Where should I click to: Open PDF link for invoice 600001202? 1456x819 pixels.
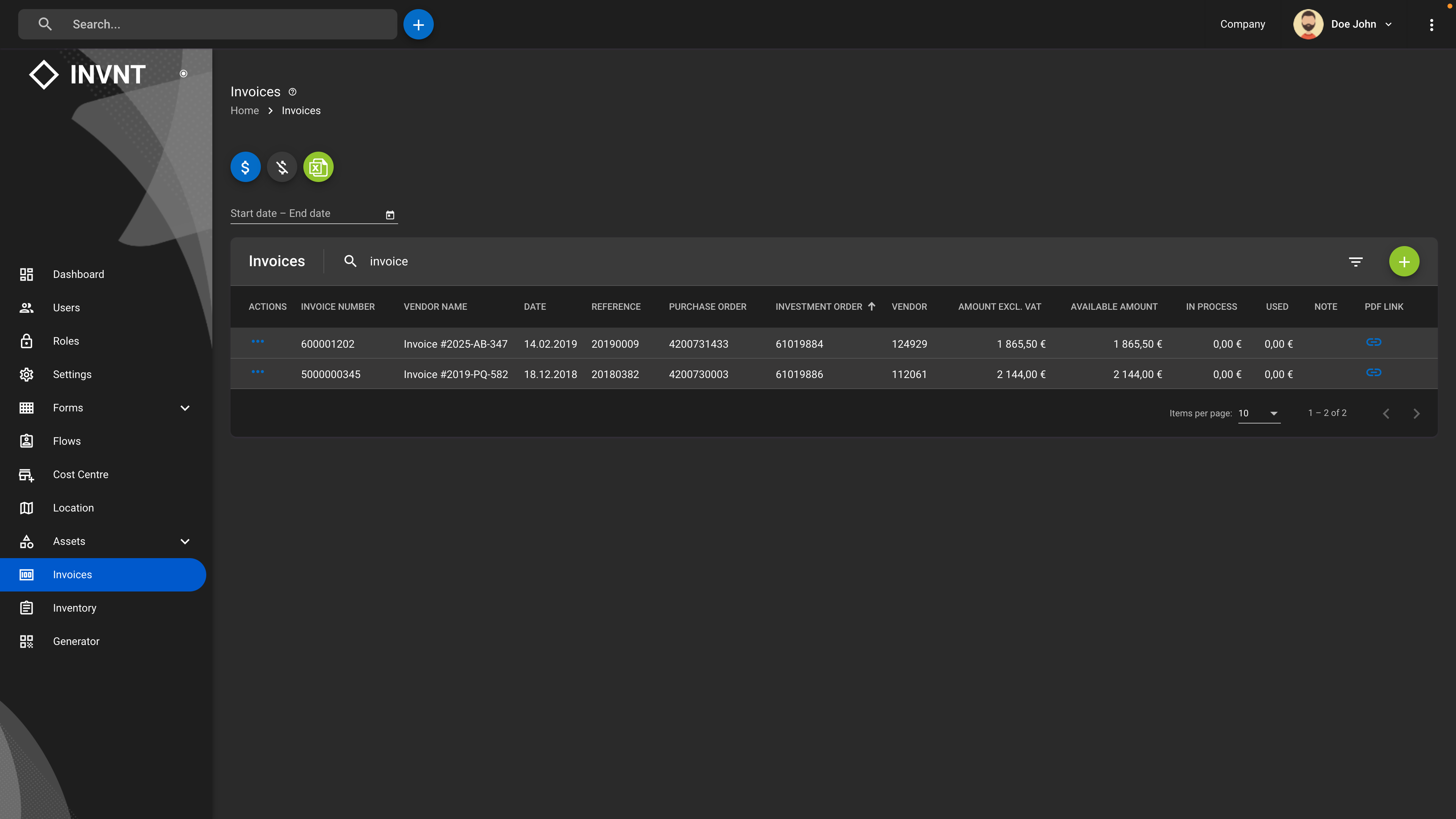point(1373,342)
